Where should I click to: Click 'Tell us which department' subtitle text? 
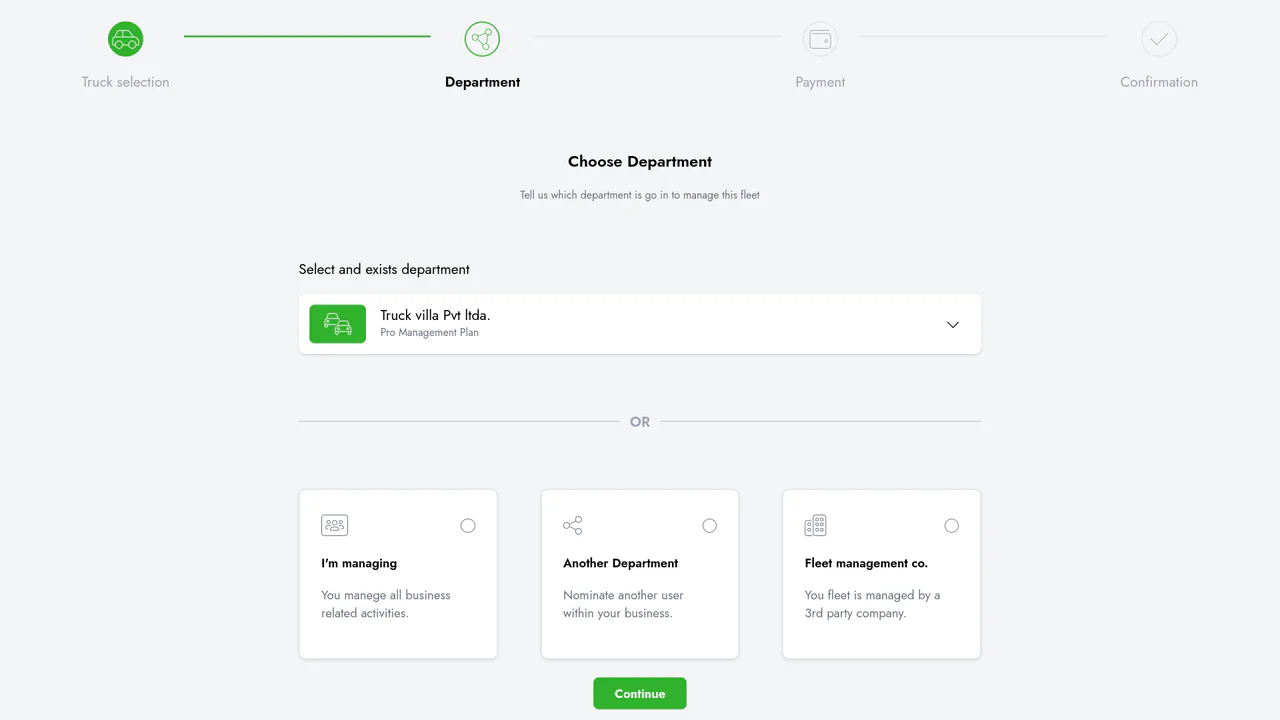pyautogui.click(x=640, y=195)
